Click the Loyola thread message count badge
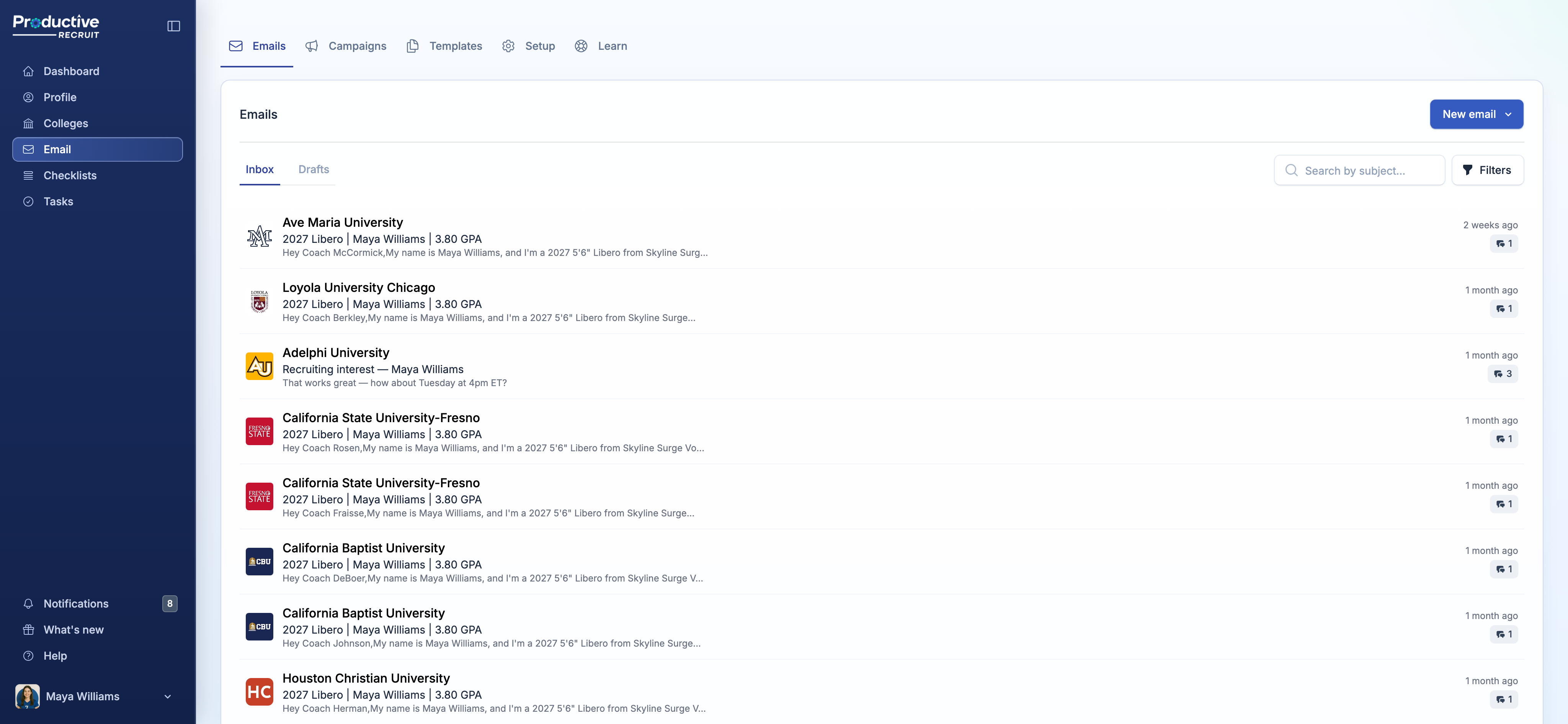 (1503, 309)
